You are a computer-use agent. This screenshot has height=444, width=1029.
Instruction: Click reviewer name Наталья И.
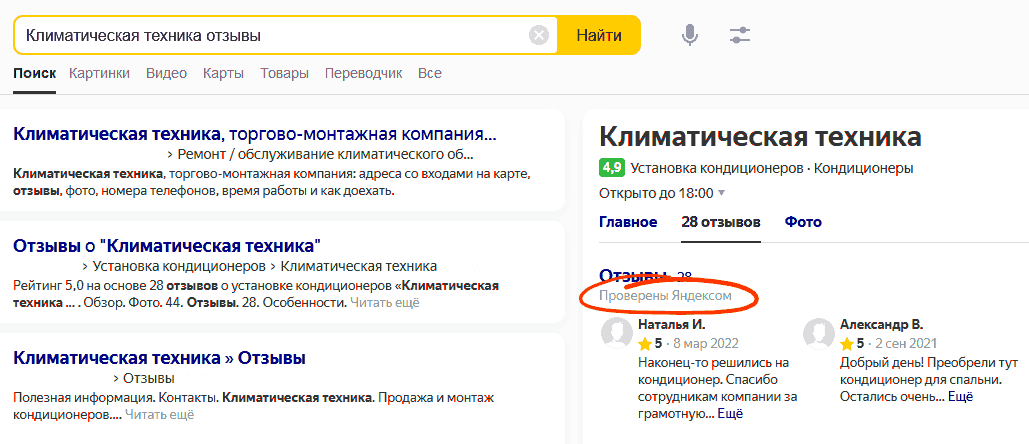(x=671, y=324)
